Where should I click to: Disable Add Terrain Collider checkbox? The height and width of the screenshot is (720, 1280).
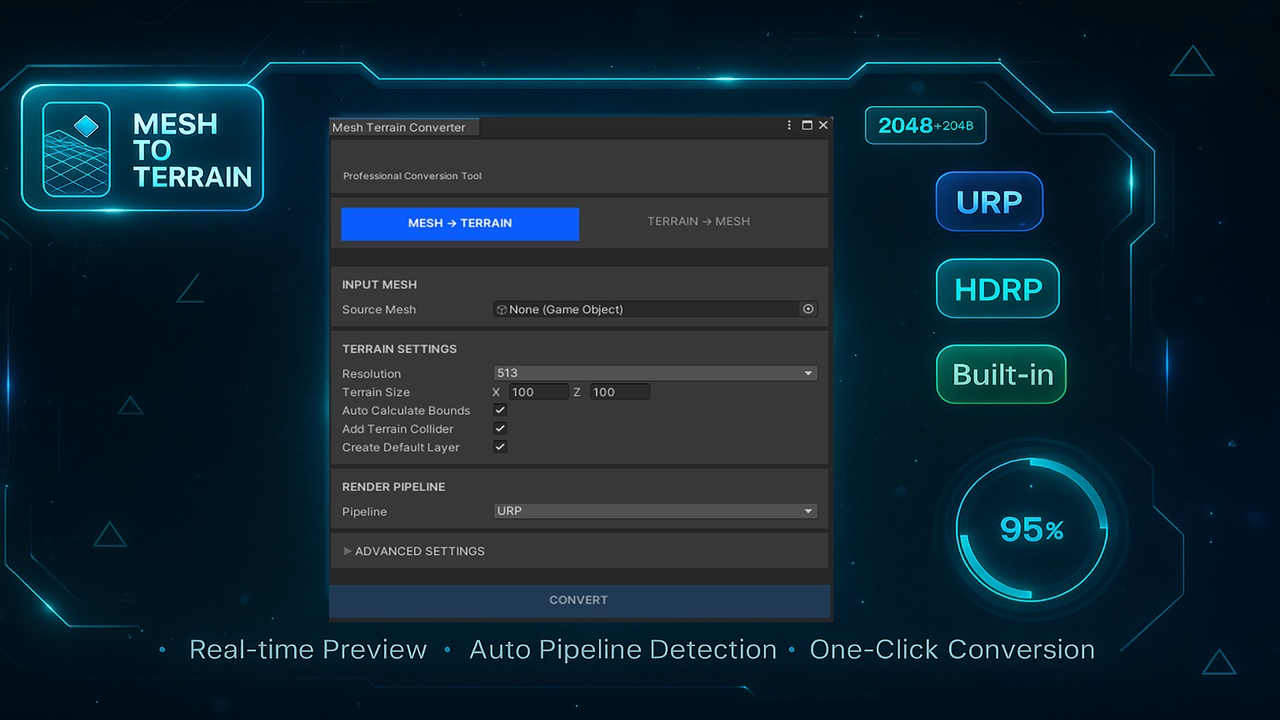[x=500, y=428]
